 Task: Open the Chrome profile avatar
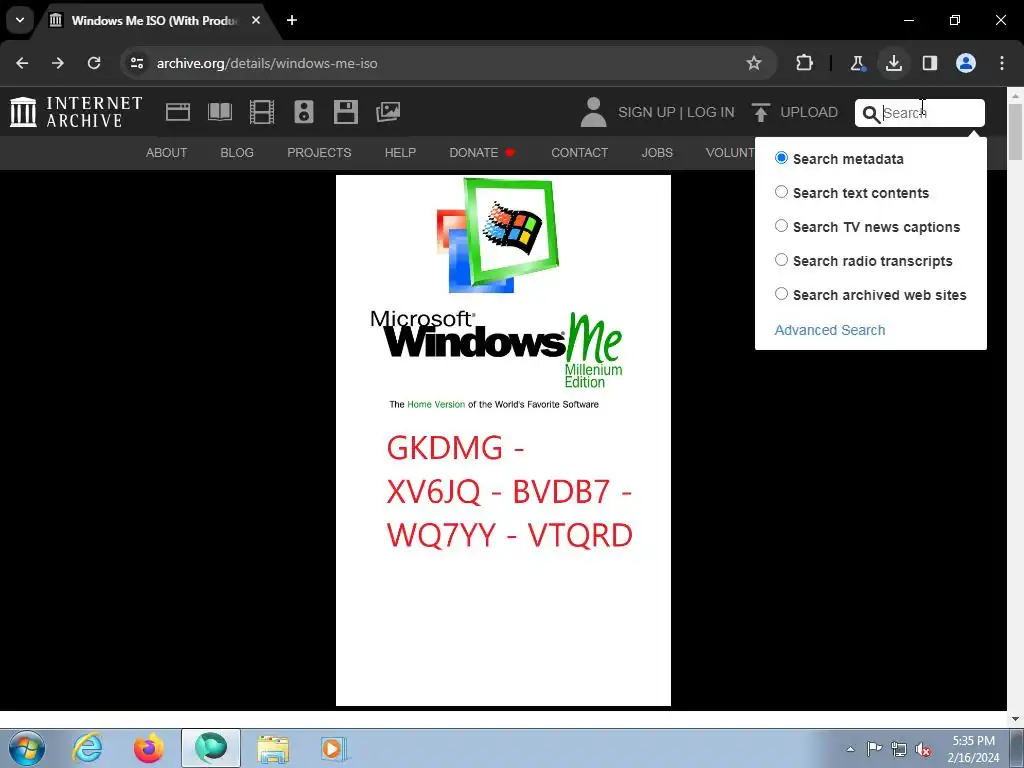pos(966,63)
